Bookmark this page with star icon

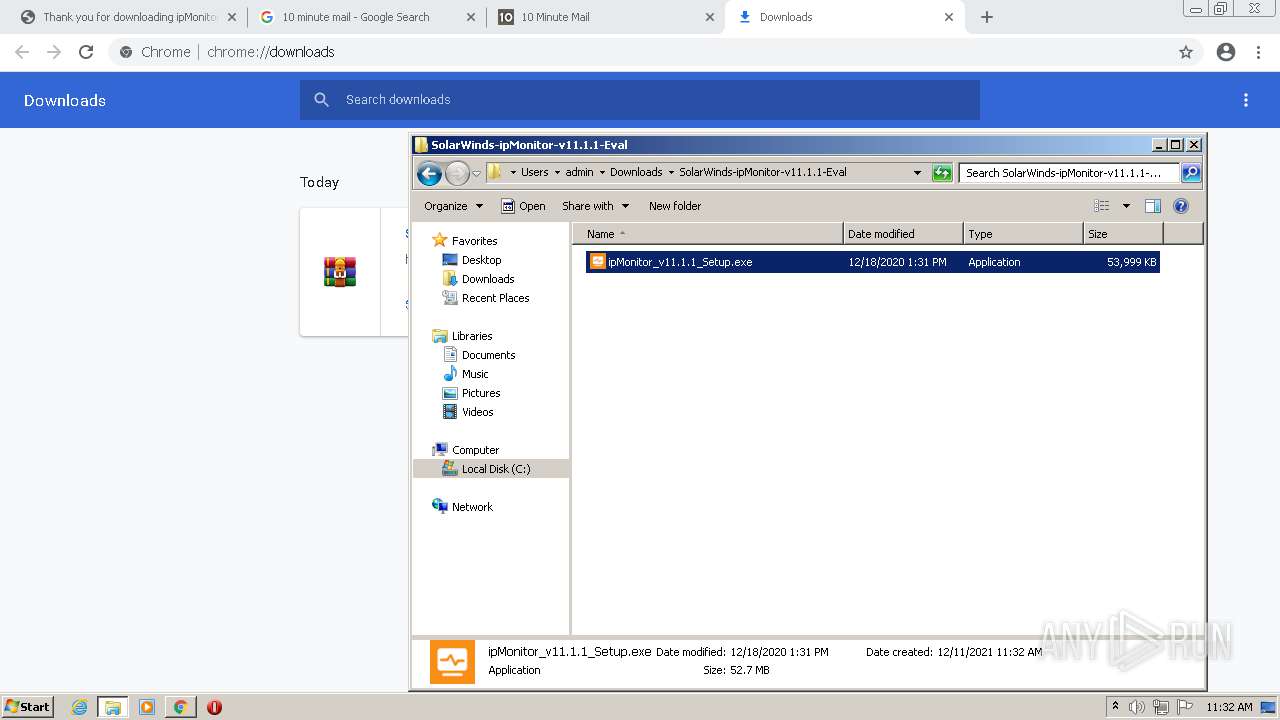click(1186, 52)
